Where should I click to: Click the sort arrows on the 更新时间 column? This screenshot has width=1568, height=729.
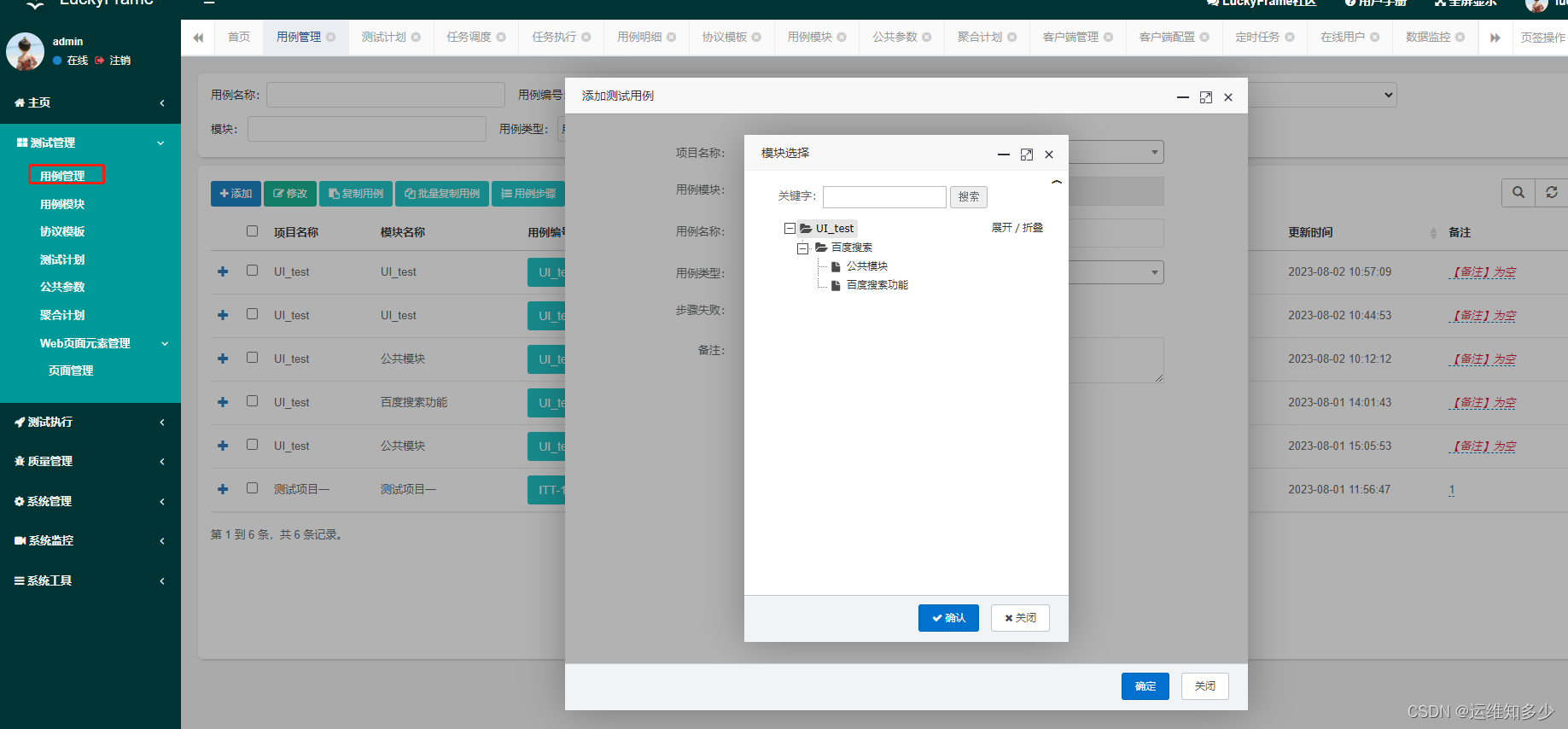pos(1433,233)
